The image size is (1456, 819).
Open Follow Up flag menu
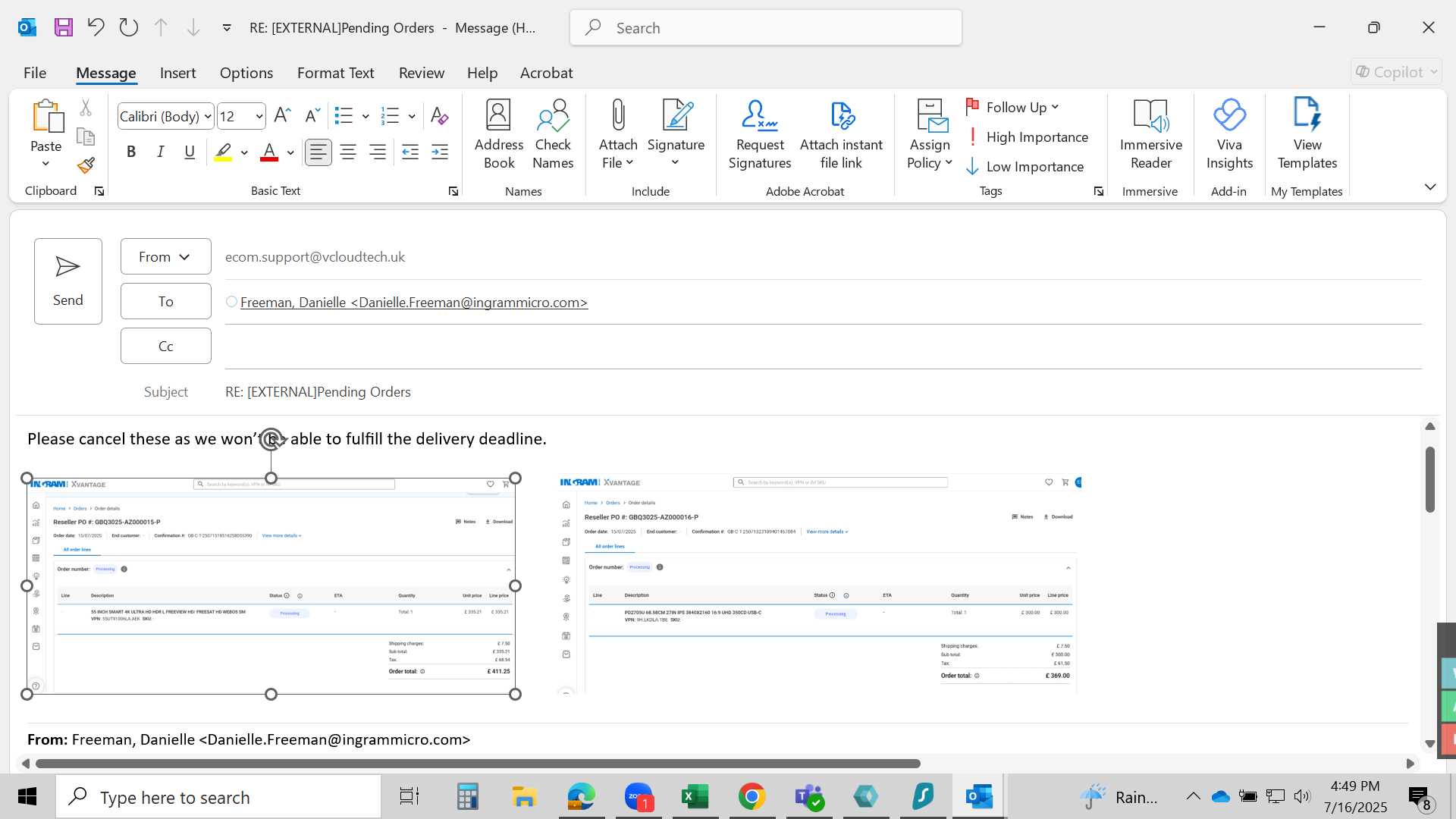click(x=1013, y=108)
